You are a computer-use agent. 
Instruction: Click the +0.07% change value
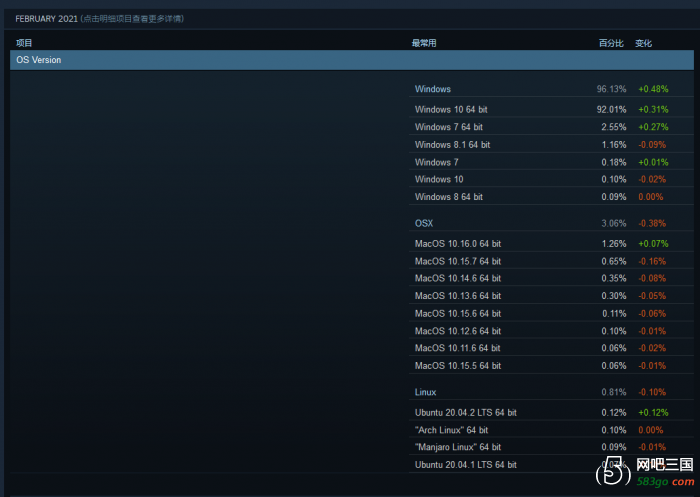(653, 244)
